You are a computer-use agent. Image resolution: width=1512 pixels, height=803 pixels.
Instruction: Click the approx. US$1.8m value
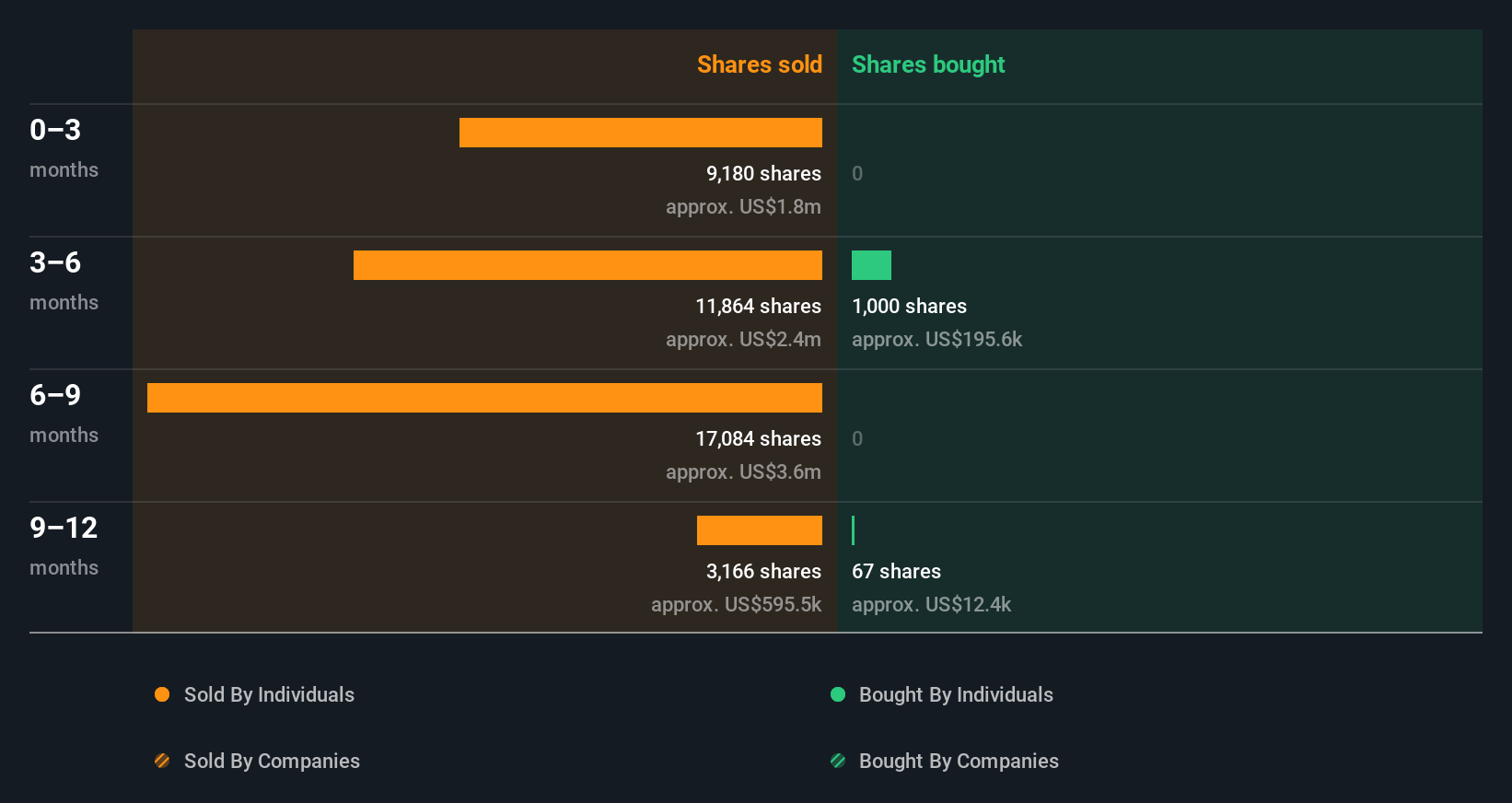(743, 206)
